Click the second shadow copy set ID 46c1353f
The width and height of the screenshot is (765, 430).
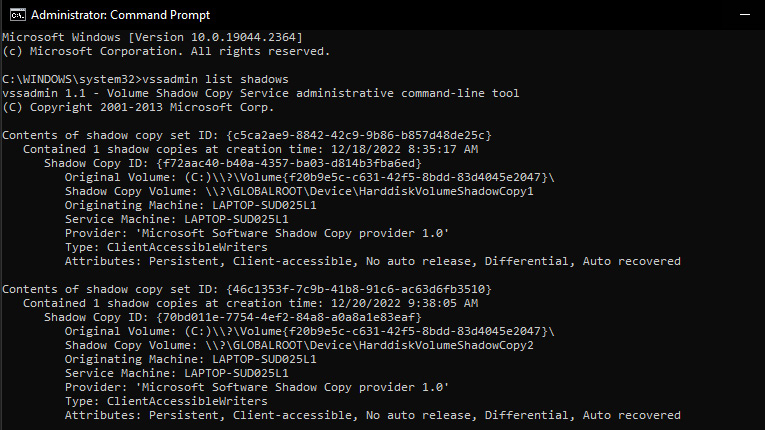(x=359, y=289)
